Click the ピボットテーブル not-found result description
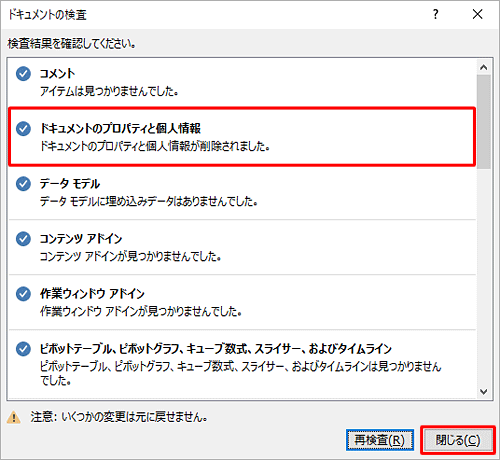 240,373
